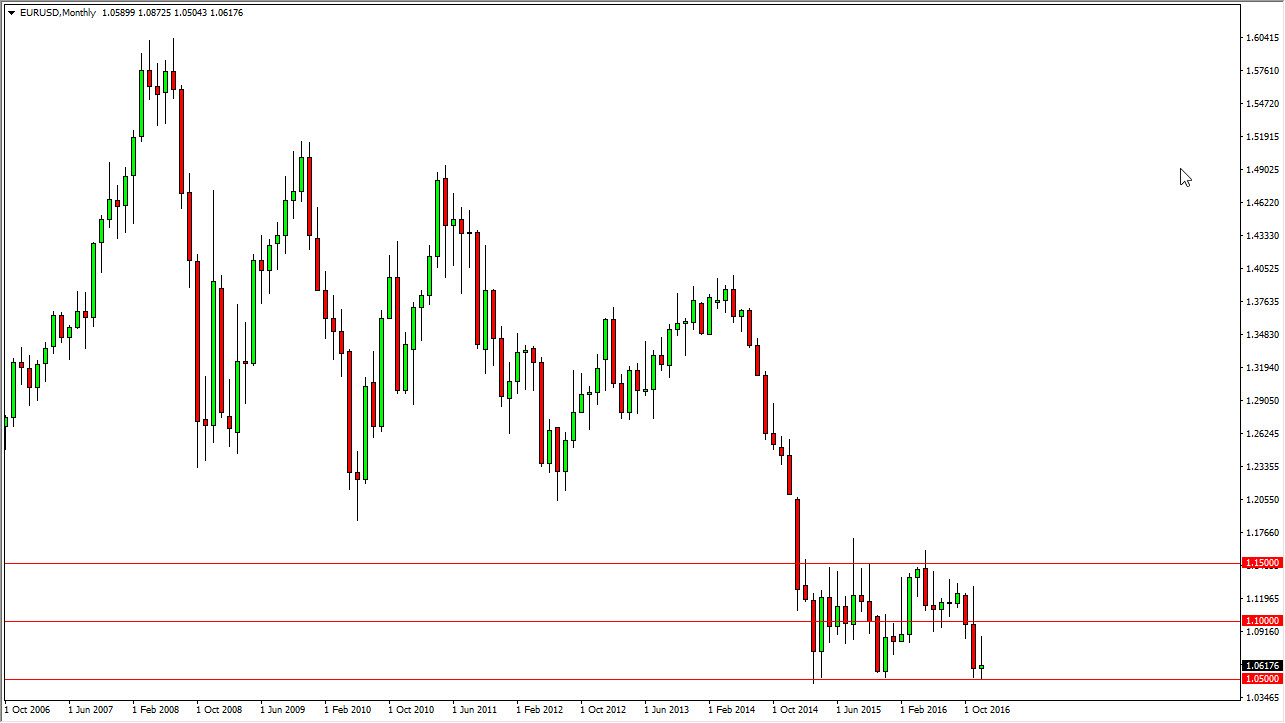Image resolution: width=1285 pixels, height=723 pixels.
Task: Click the 1.26245 price axis label
Action: coord(1262,434)
